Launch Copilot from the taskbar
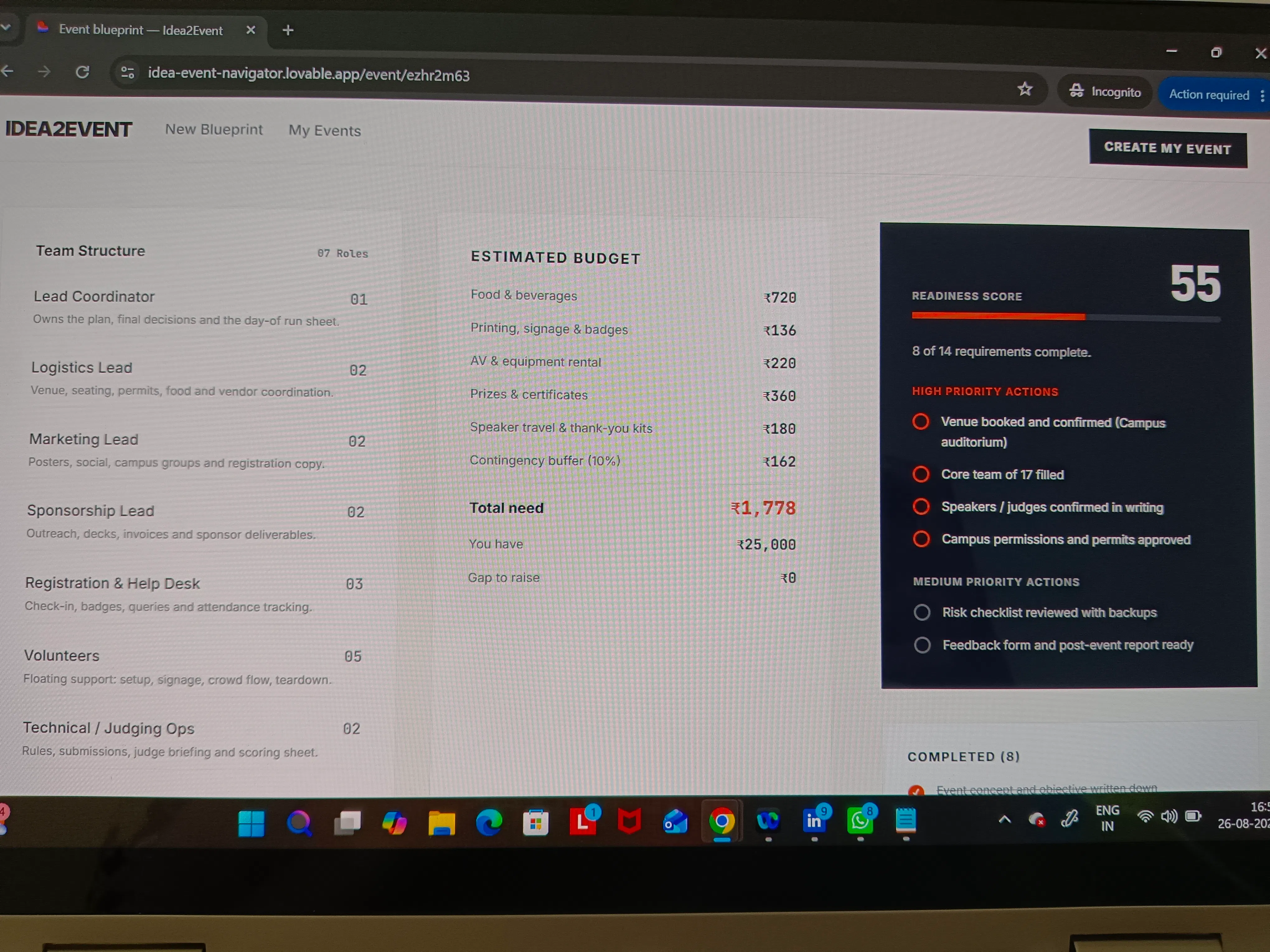This screenshot has width=1270, height=952. click(394, 823)
